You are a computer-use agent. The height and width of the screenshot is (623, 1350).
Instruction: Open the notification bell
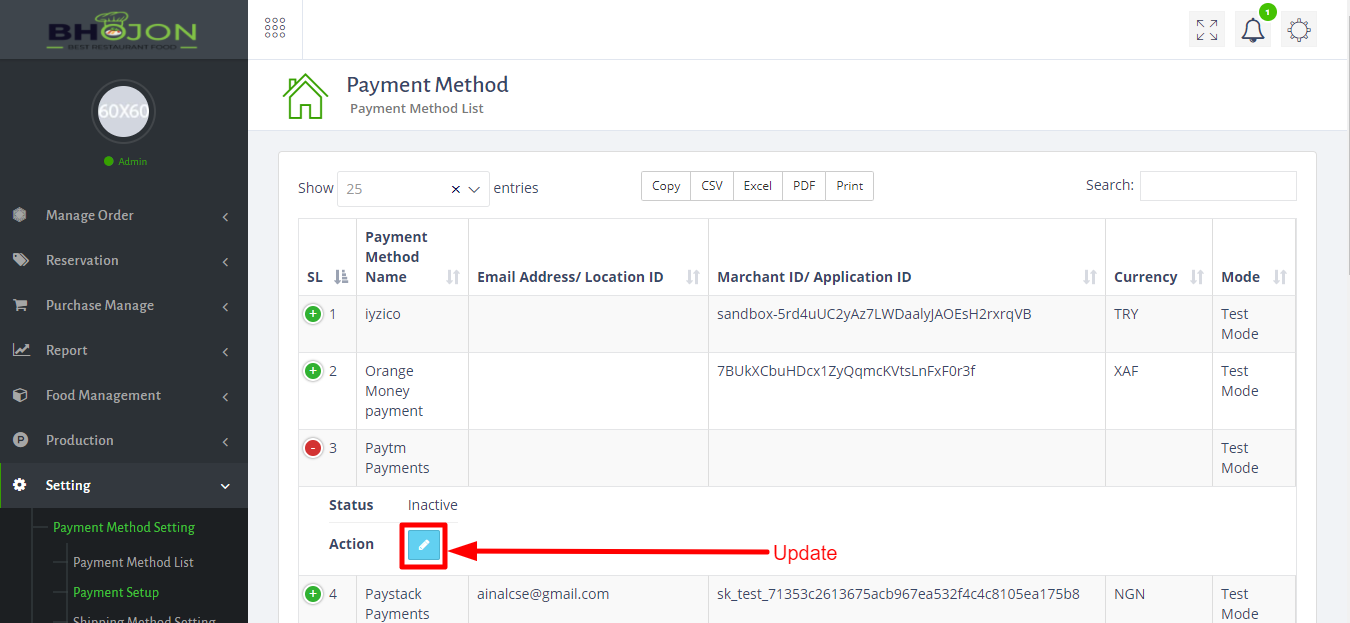coord(1252,30)
